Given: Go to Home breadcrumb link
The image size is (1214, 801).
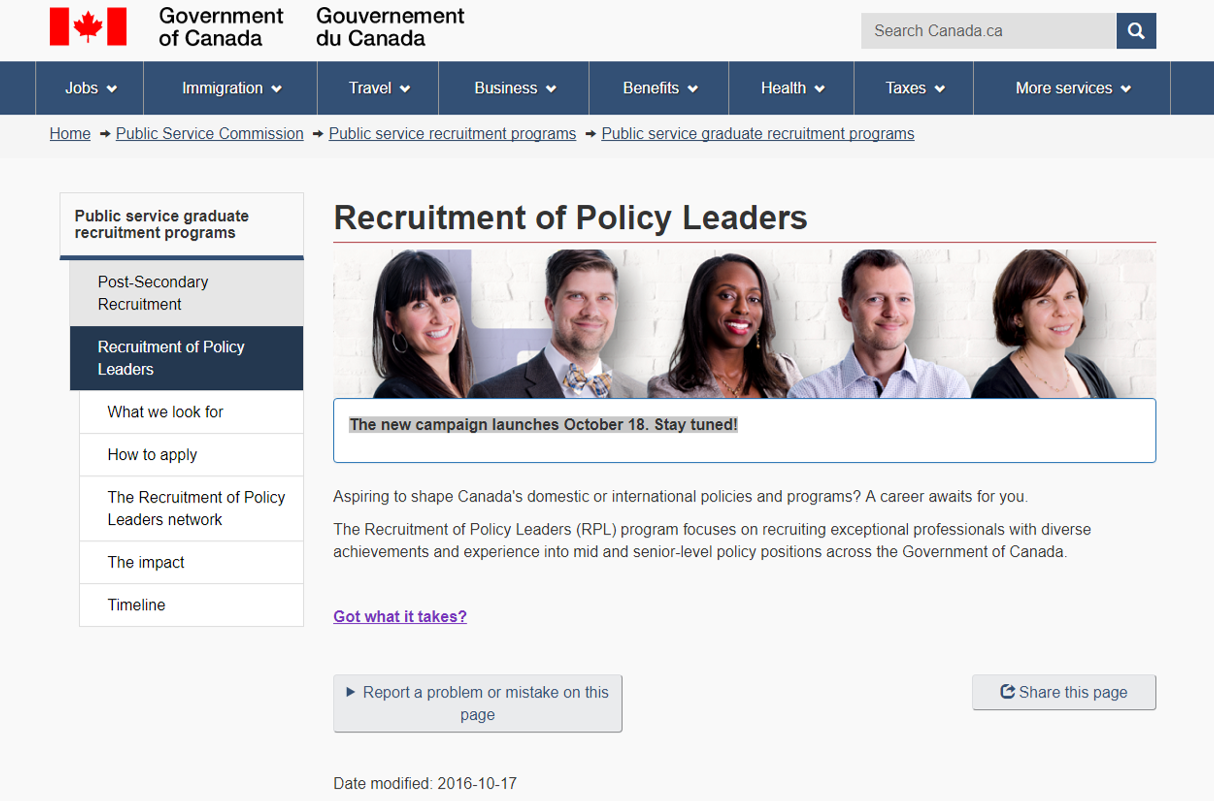Looking at the screenshot, I should pyautogui.click(x=70, y=134).
